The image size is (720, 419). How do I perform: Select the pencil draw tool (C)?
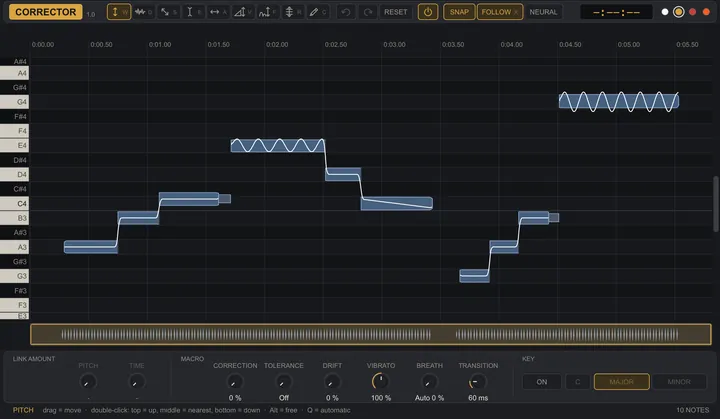(x=317, y=12)
